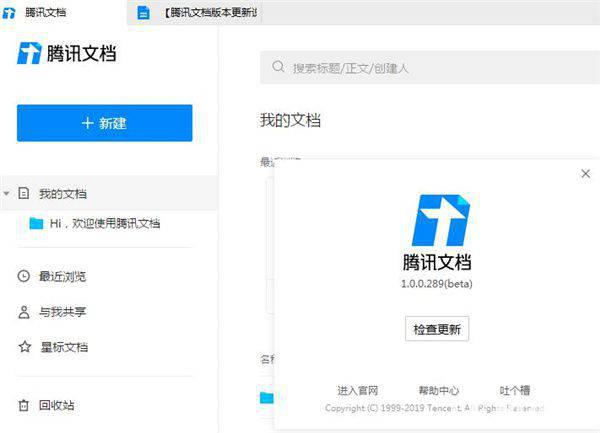
Task: Click the Tencent Docs icon in first tab
Action: 9,13
